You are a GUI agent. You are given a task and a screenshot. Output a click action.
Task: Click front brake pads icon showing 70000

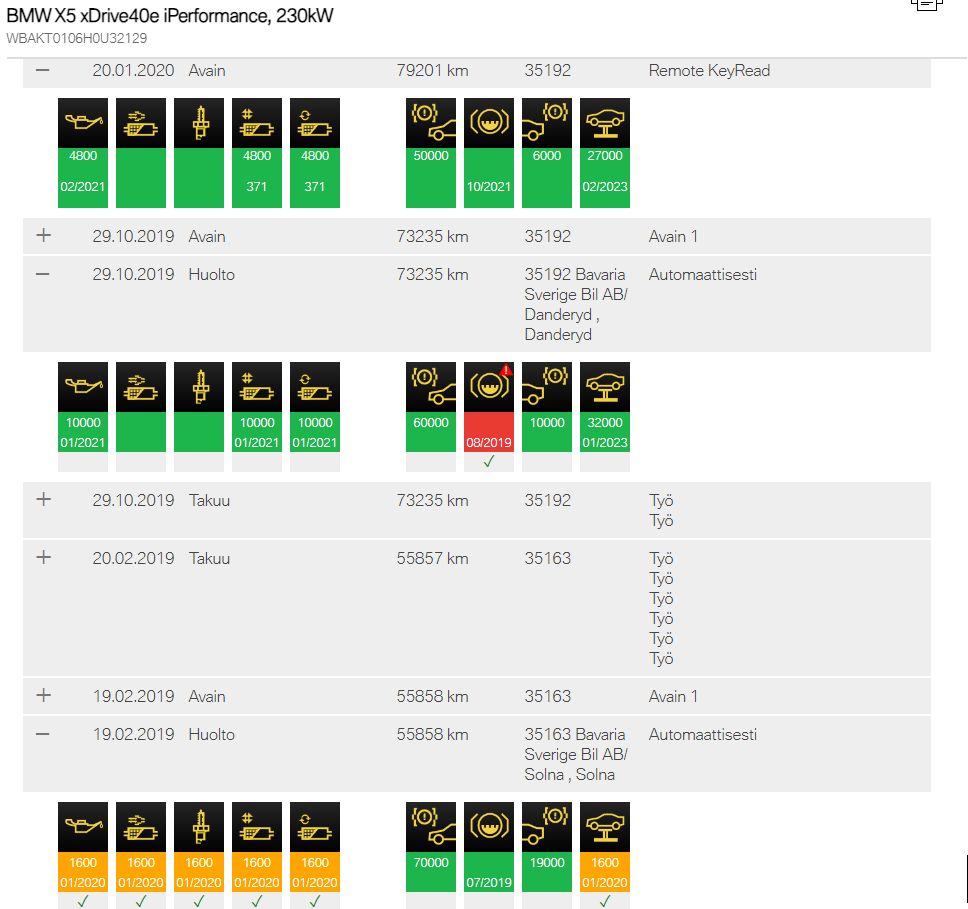(x=431, y=827)
